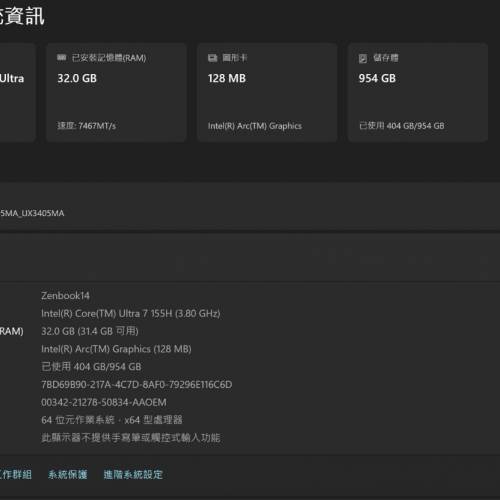500x500 pixels.
Task: Open the processor card showing Ultra
Action: click(18, 93)
